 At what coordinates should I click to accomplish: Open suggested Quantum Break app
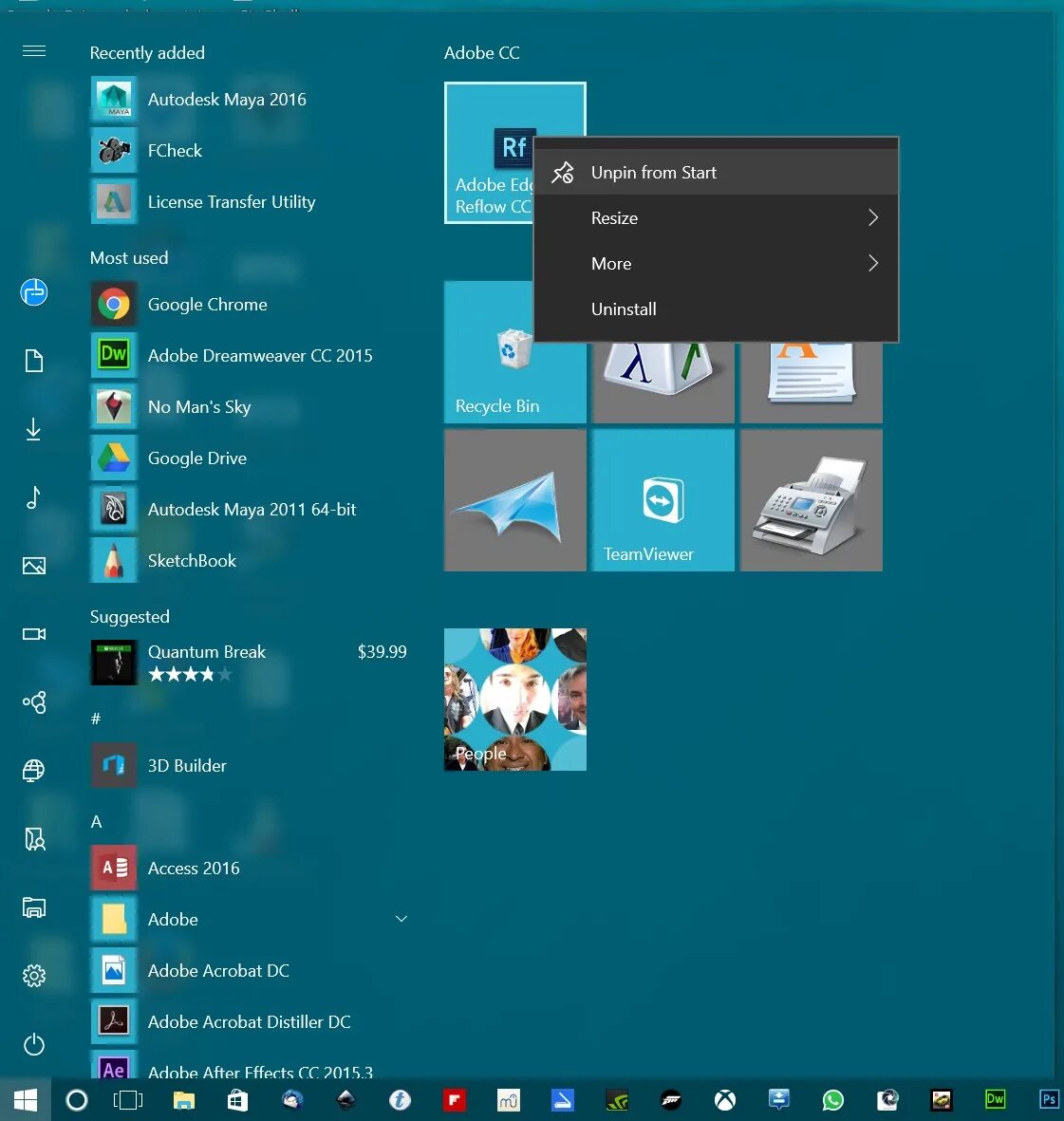(248, 663)
